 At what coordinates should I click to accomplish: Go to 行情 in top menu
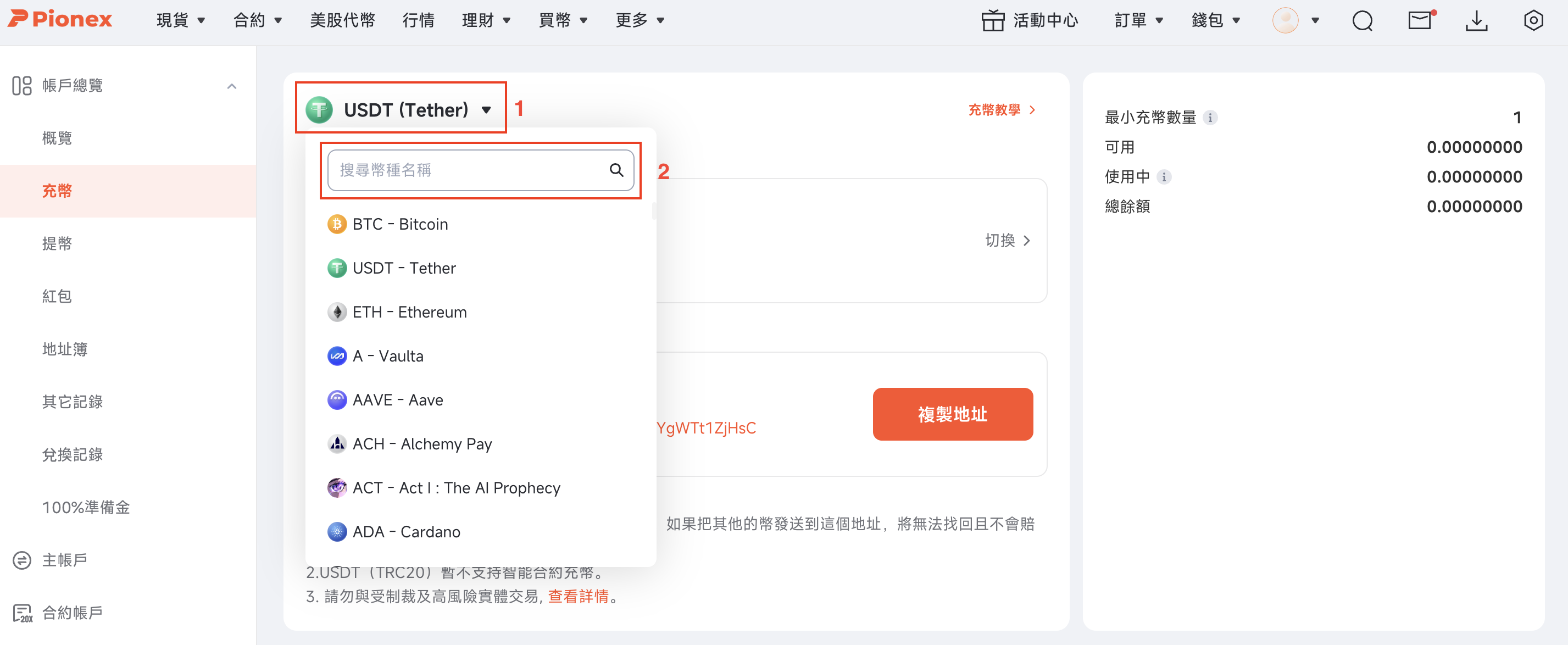(x=418, y=20)
